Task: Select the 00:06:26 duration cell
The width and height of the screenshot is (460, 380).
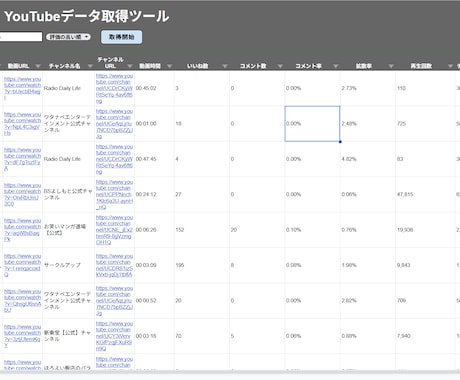Action: (154, 230)
